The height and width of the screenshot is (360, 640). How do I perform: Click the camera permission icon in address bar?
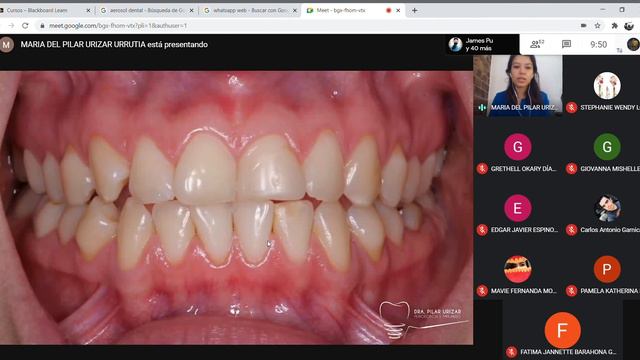click(x=583, y=25)
